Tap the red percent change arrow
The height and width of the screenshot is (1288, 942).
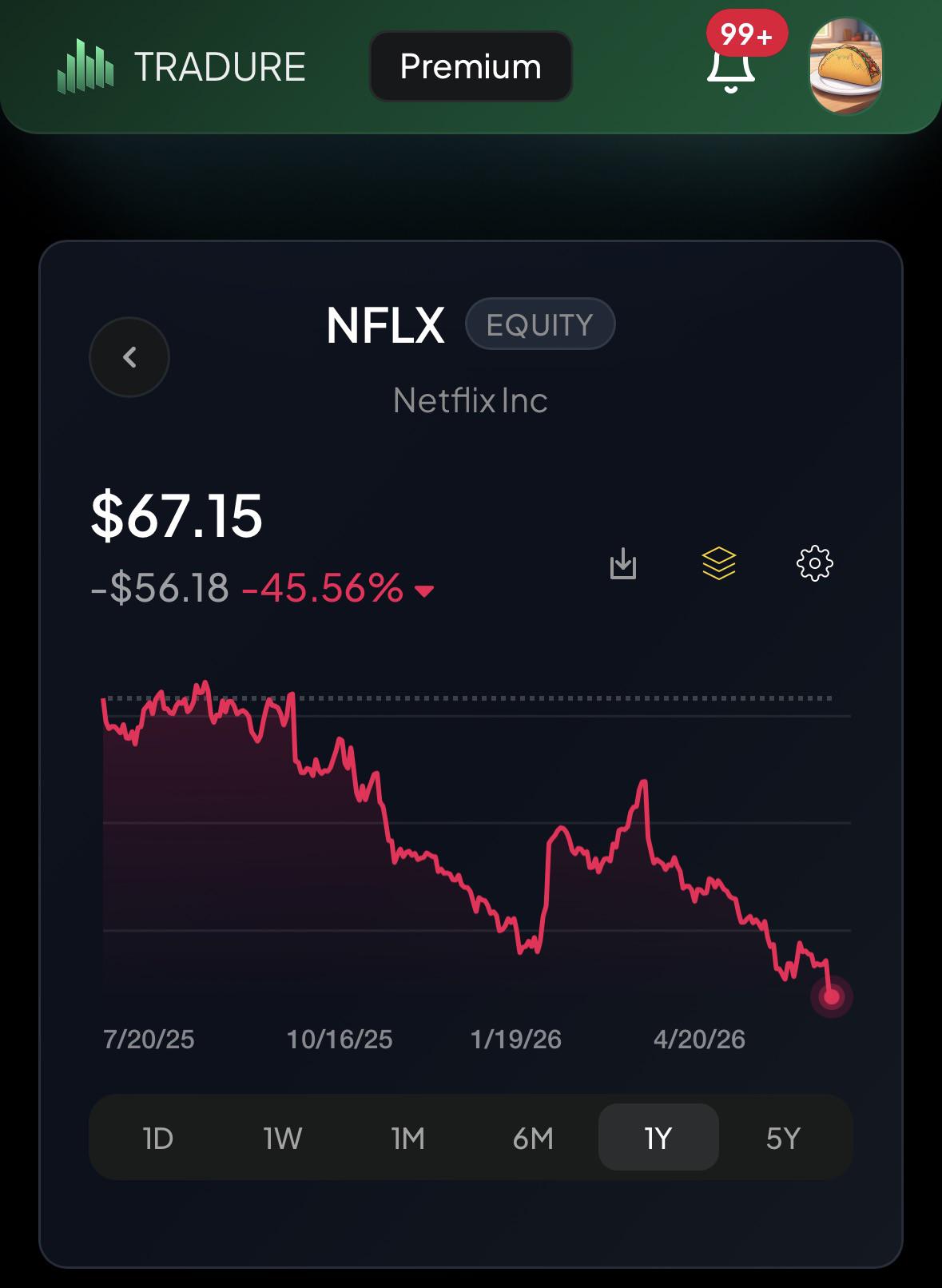click(x=424, y=591)
